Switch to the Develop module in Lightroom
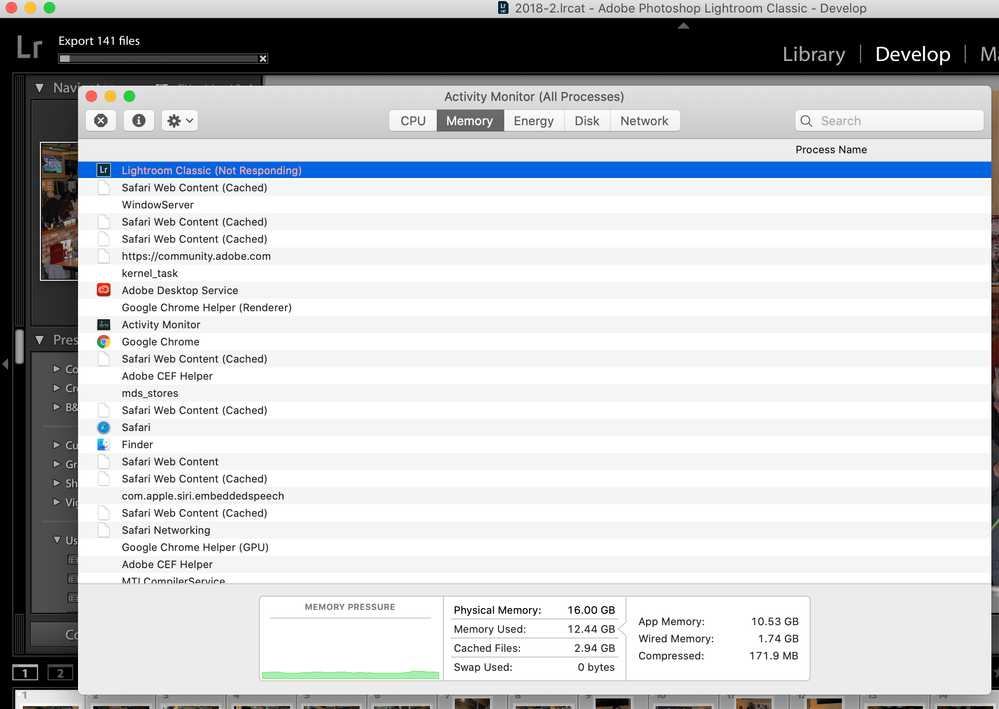This screenshot has width=999, height=709. pos(912,54)
